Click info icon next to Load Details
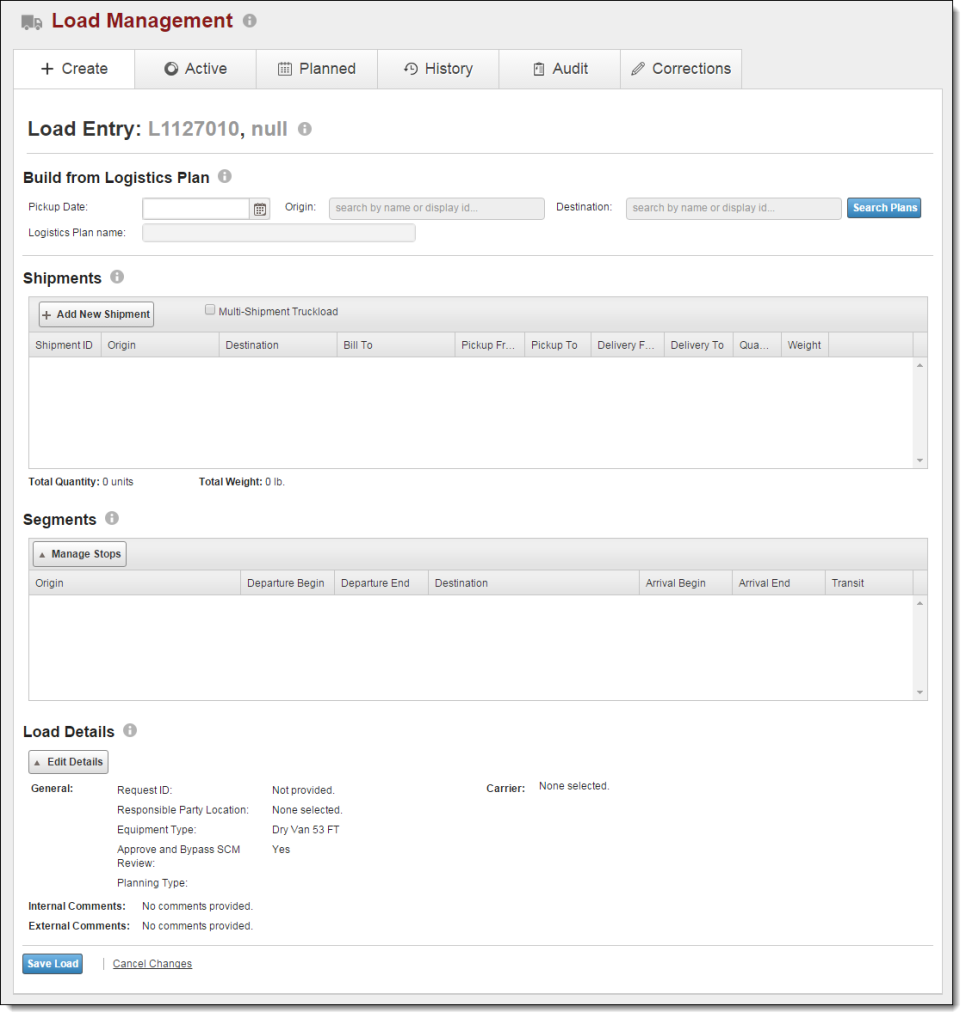 (x=130, y=731)
